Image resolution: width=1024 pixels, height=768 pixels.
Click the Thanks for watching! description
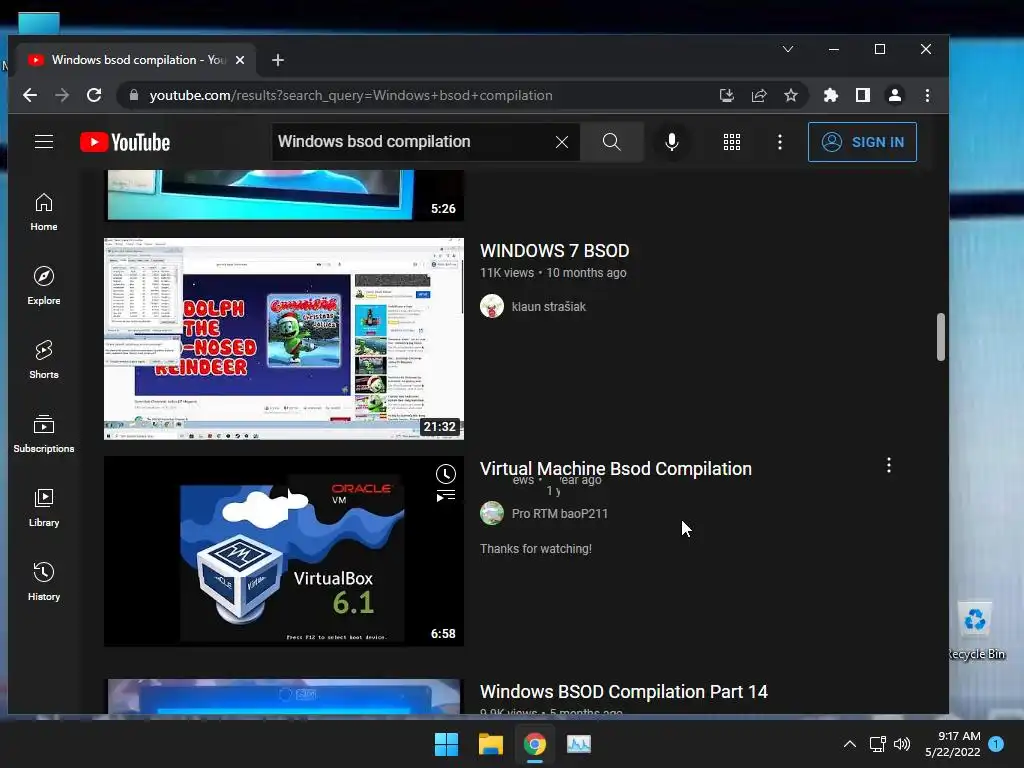(x=536, y=549)
